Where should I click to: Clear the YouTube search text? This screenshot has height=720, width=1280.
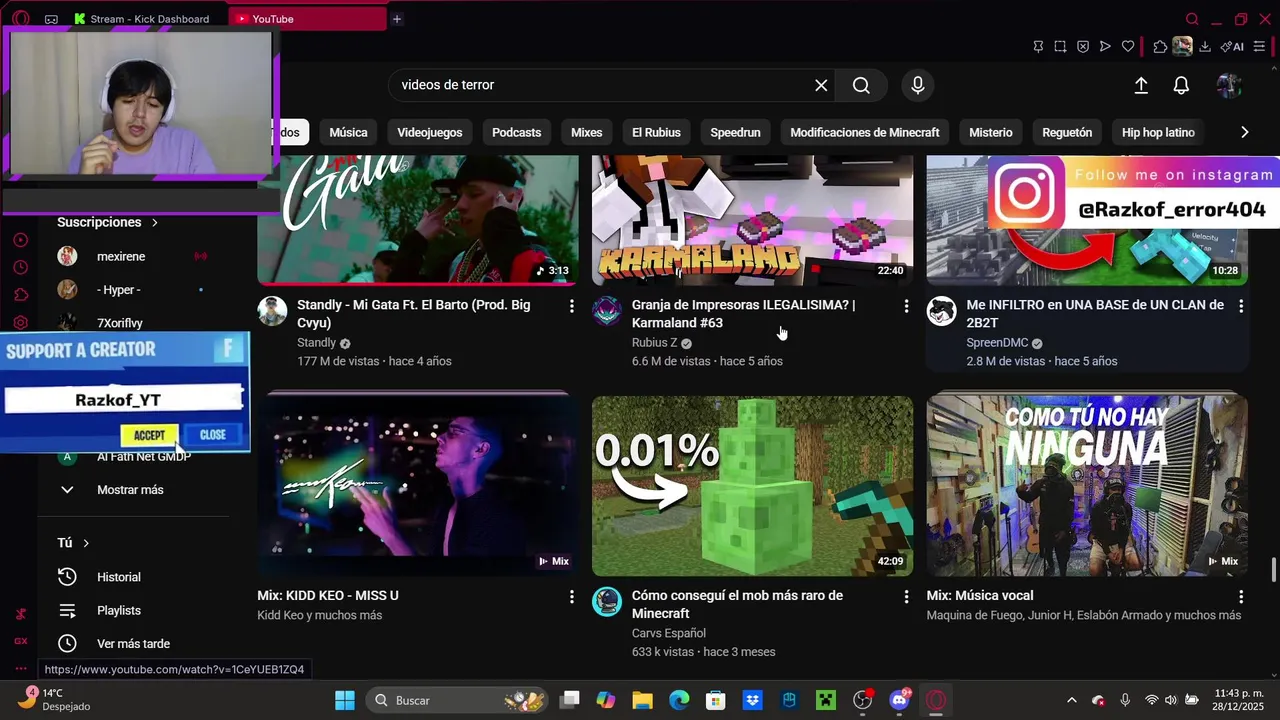click(x=821, y=85)
